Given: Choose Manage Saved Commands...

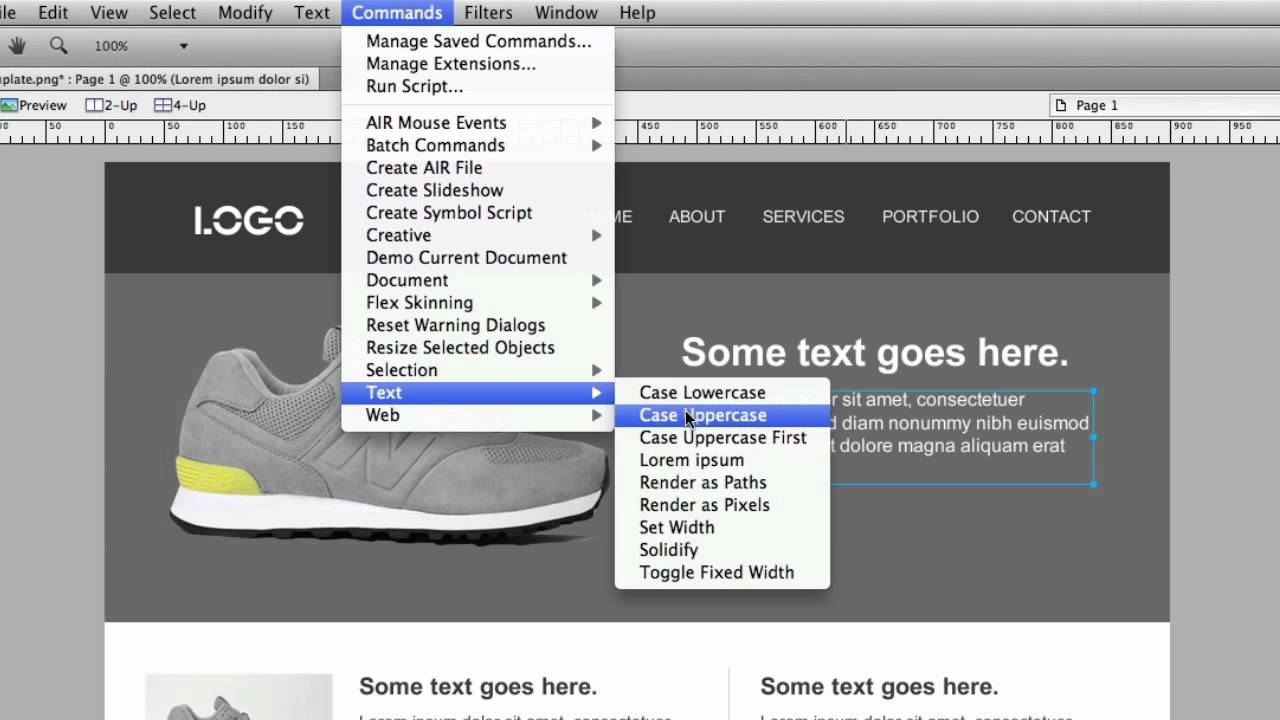Looking at the screenshot, I should (x=478, y=41).
